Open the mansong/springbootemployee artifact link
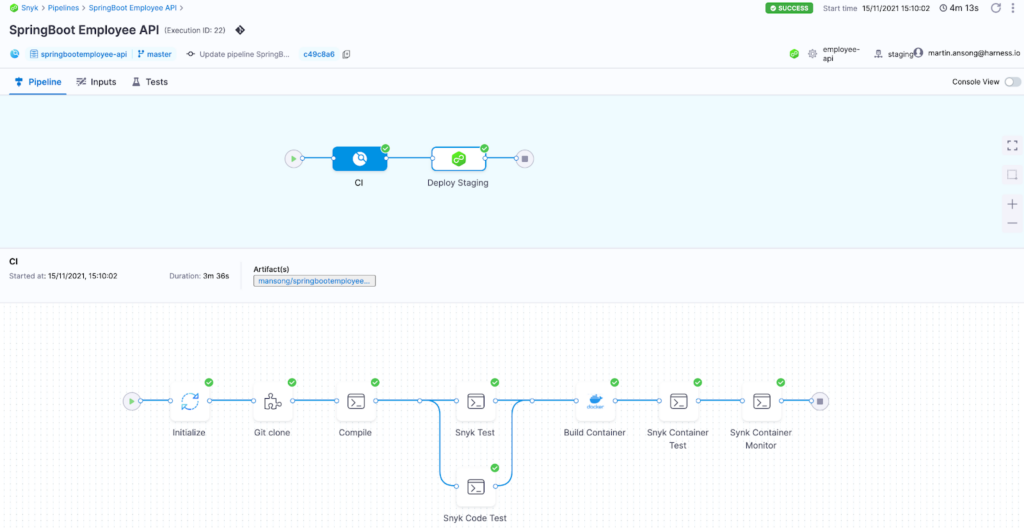The width and height of the screenshot is (1024, 528). click(315, 281)
